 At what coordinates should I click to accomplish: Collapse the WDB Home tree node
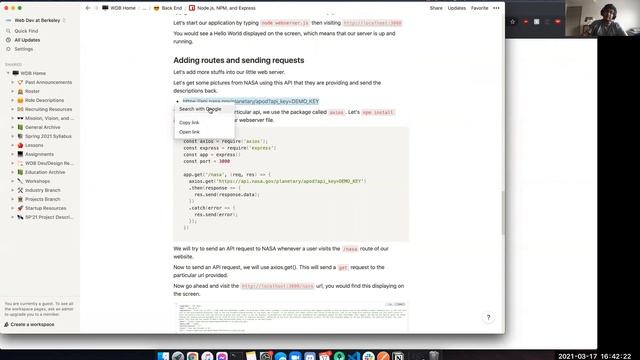pos(8,73)
